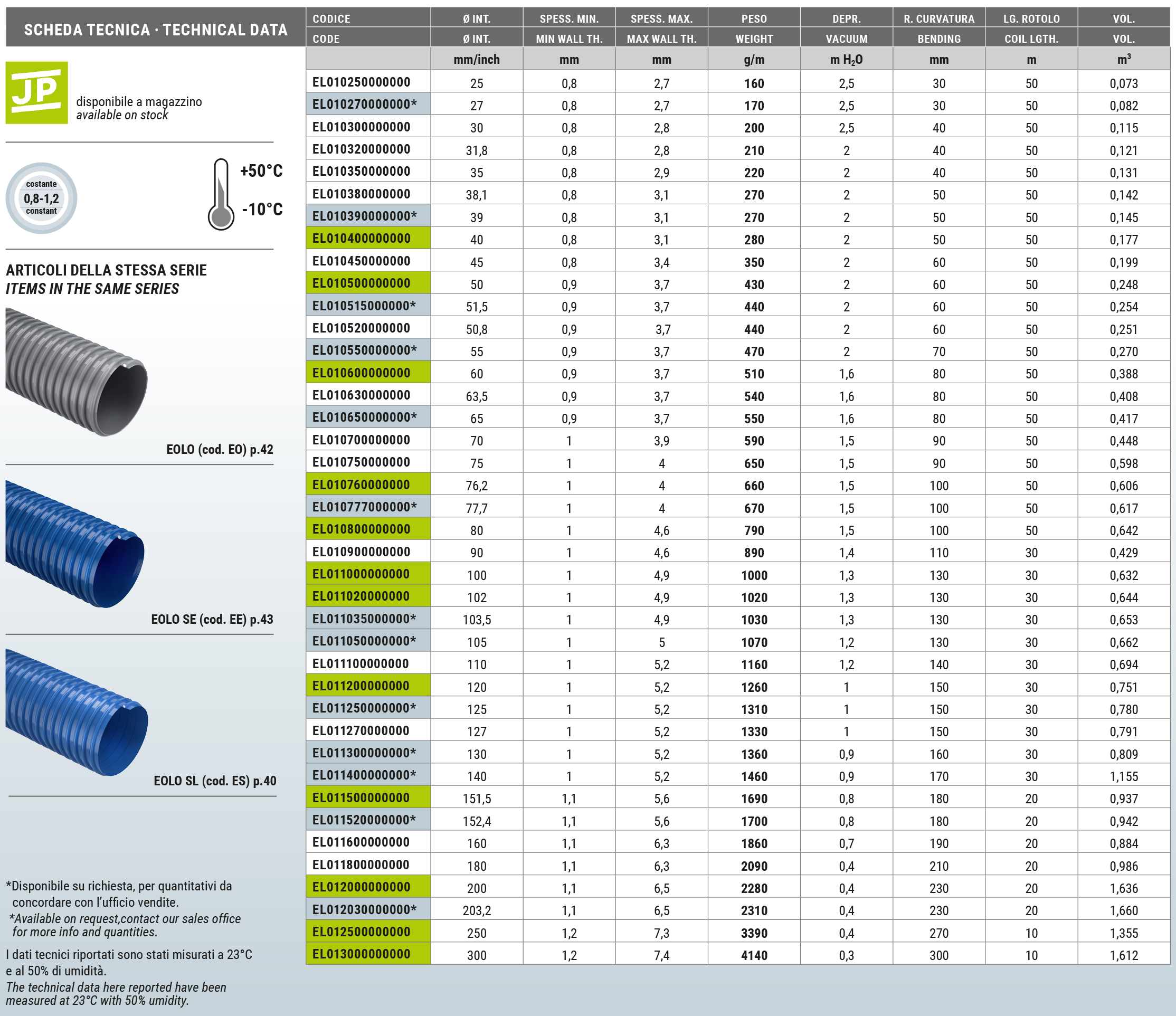Image resolution: width=1176 pixels, height=1016 pixels.
Task: Open the EOLO SE (cod. EE) p.43 reference
Action: click(x=212, y=619)
